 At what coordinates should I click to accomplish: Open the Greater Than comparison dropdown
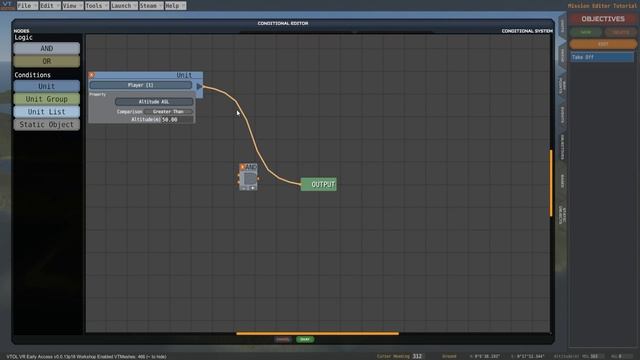[168, 111]
